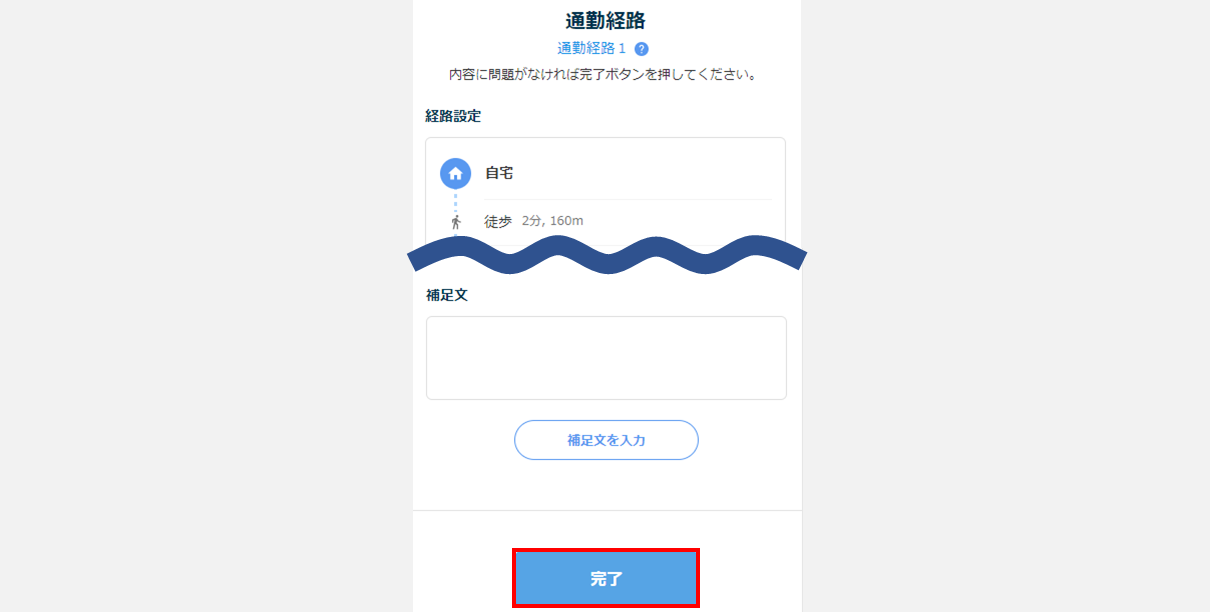Click the walking person icon
This screenshot has width=1210, height=612.
pyautogui.click(x=456, y=222)
